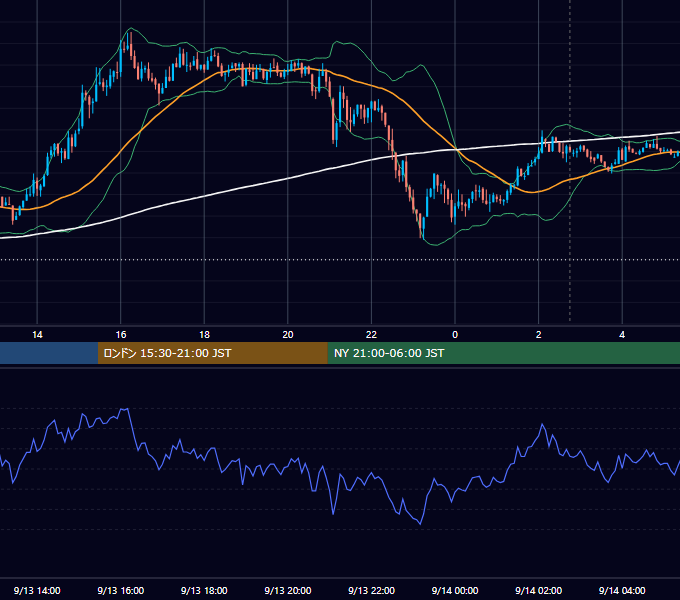Click the 0 hour axis label
The width and height of the screenshot is (680, 600).
(x=455, y=335)
